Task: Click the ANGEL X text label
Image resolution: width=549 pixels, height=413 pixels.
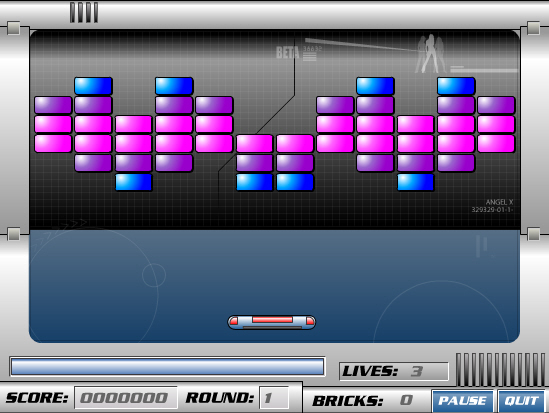Action: [x=499, y=202]
